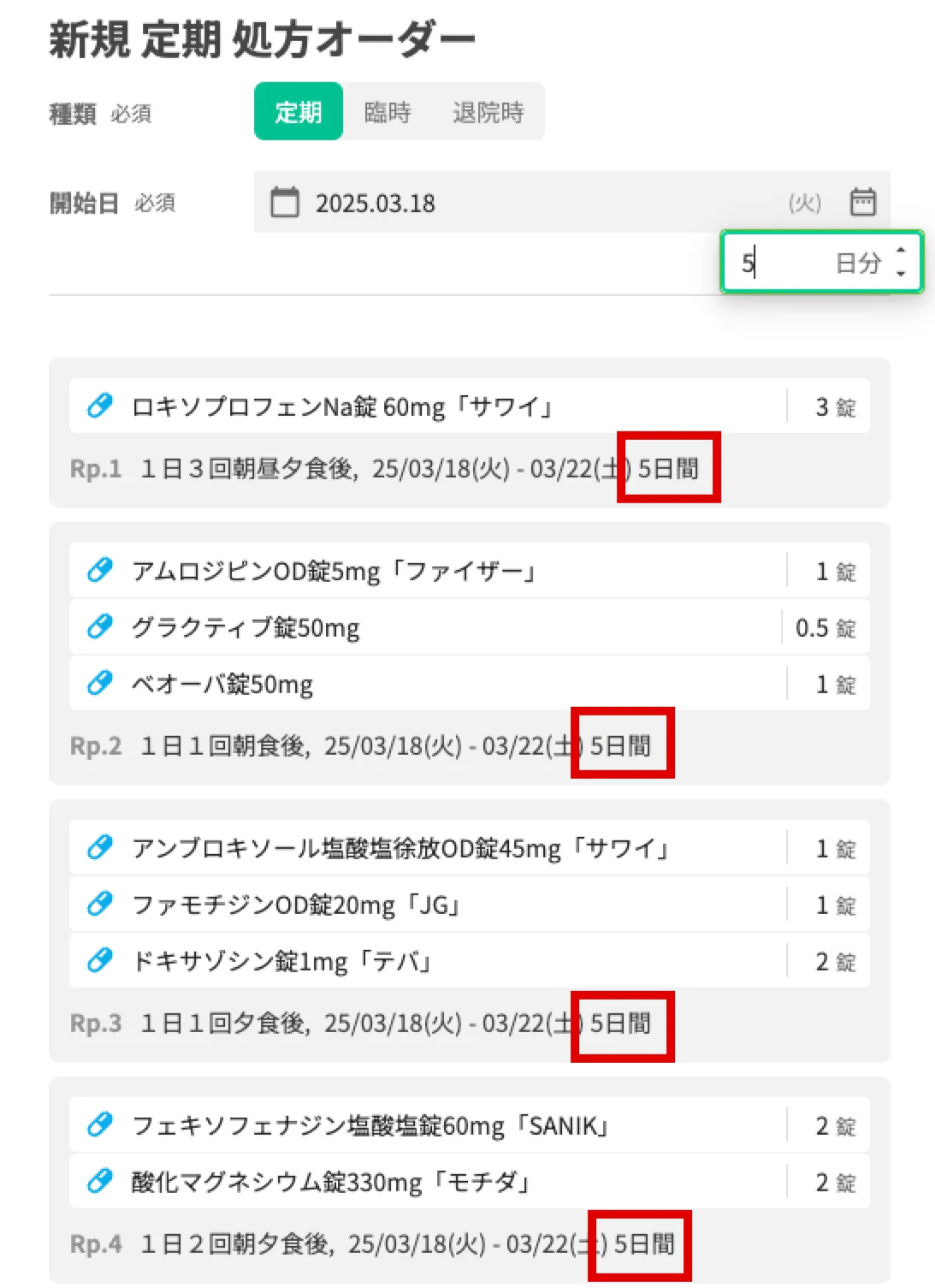
Task: Click calendar icon left of 2025.03.18
Action: tap(285, 203)
